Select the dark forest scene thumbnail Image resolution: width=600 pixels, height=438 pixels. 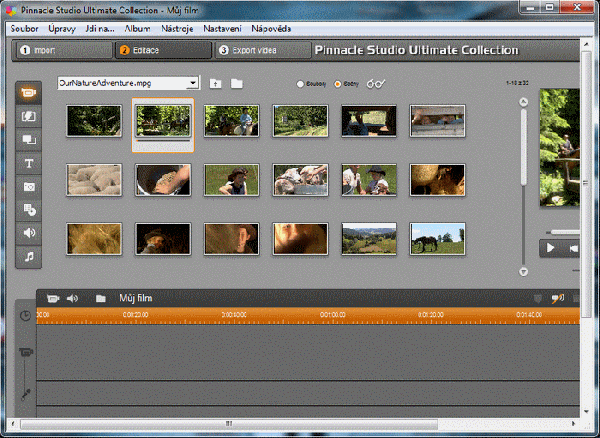click(94, 121)
